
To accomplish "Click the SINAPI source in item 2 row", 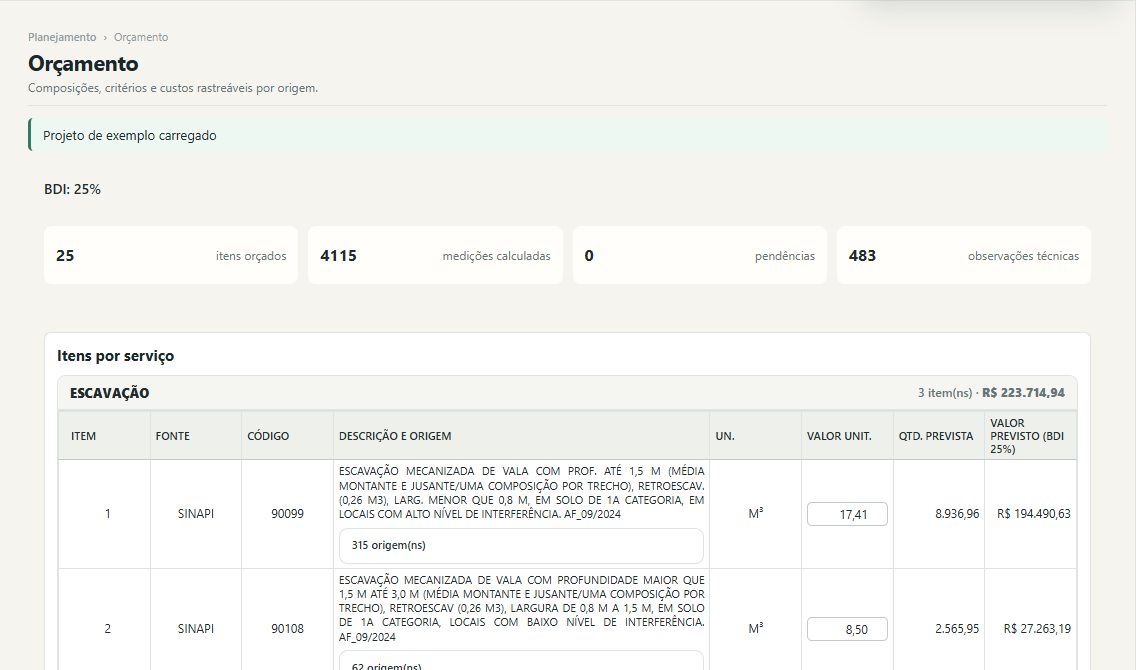I will click(x=196, y=629).
